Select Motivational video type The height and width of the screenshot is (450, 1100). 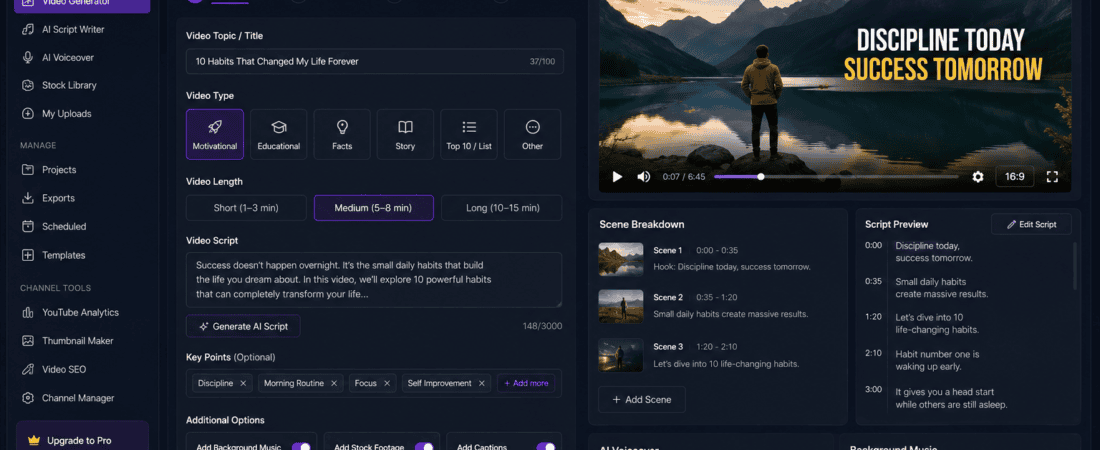pos(215,134)
